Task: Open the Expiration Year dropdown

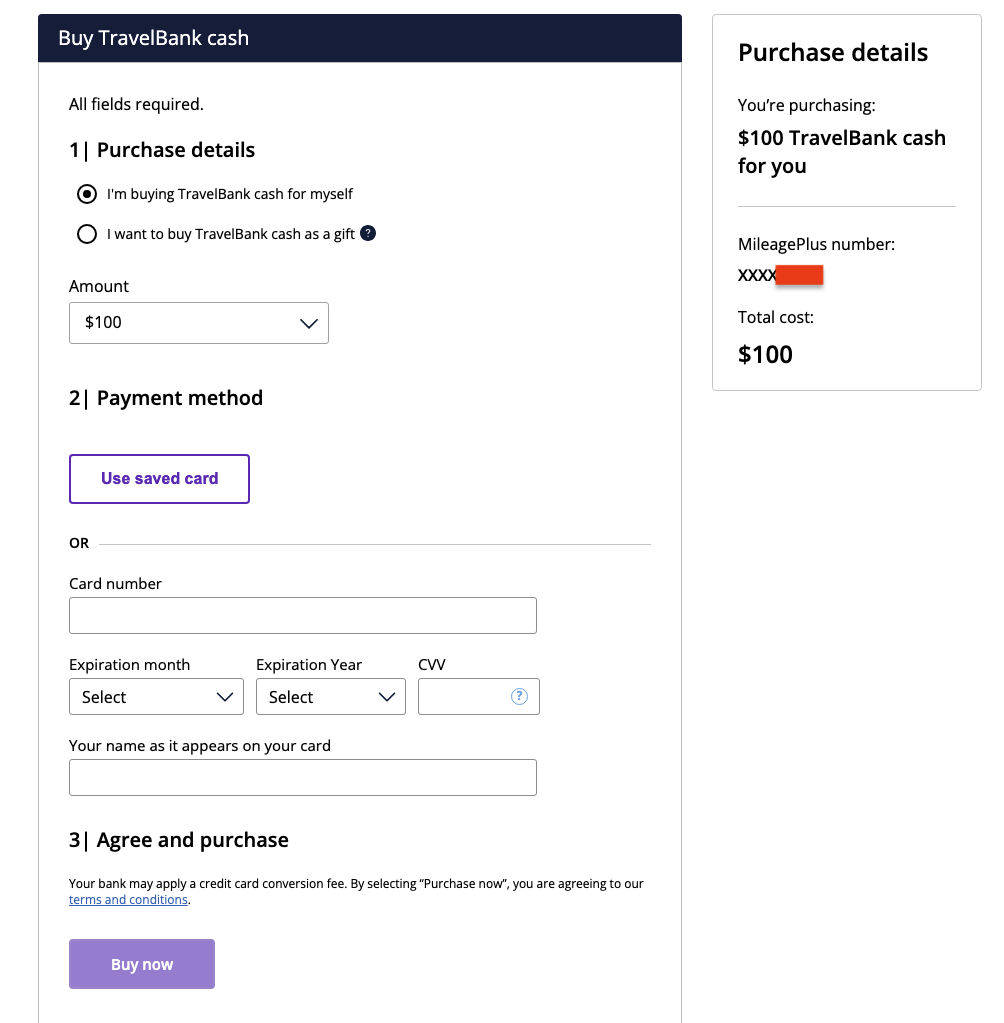Action: 330,696
